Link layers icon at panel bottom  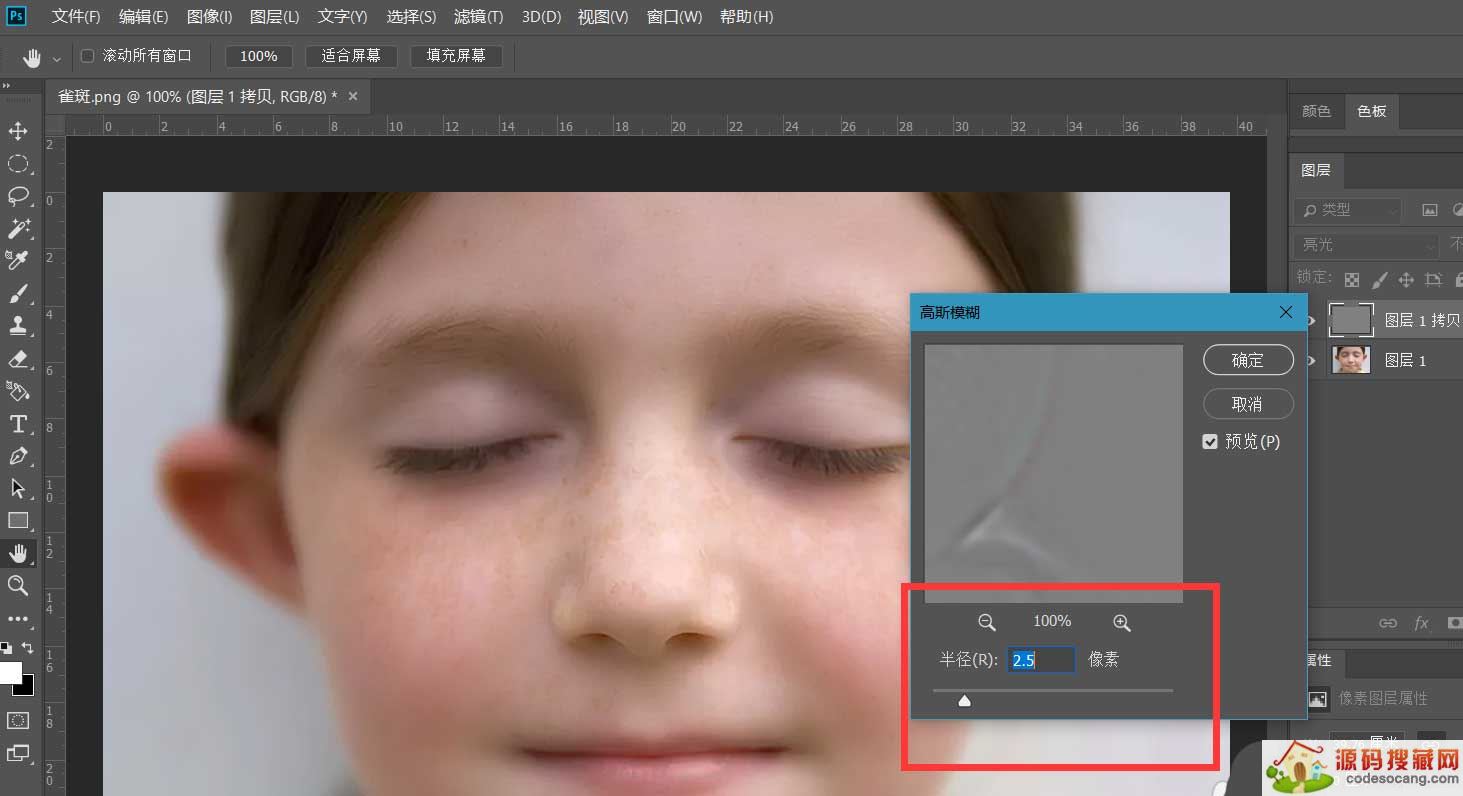(x=1388, y=623)
